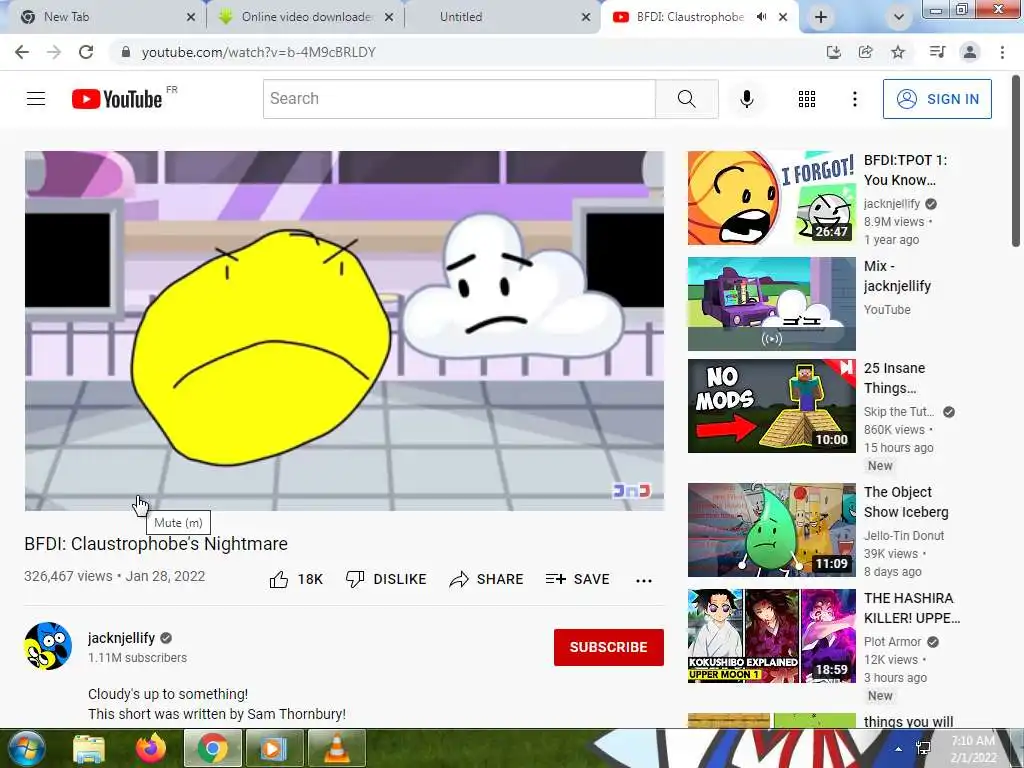Open The Object Show Iceberg title

click(x=906, y=502)
